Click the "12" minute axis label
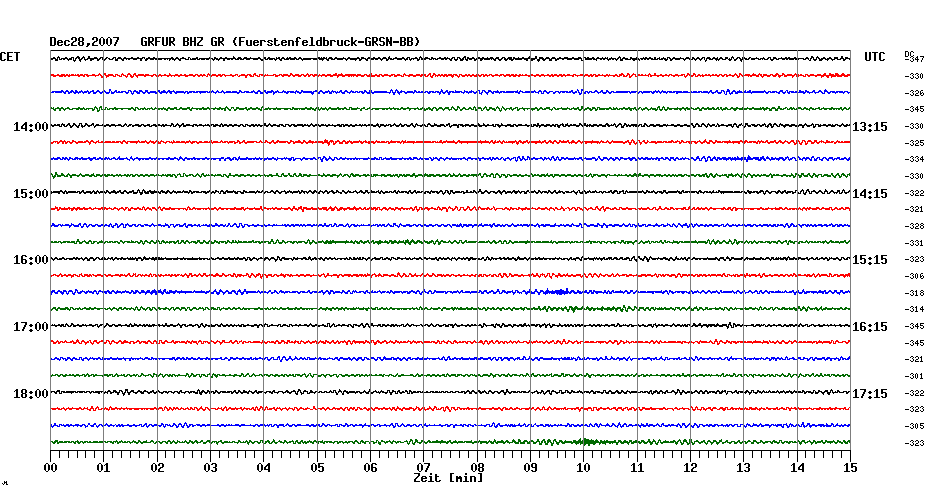 click(x=690, y=468)
